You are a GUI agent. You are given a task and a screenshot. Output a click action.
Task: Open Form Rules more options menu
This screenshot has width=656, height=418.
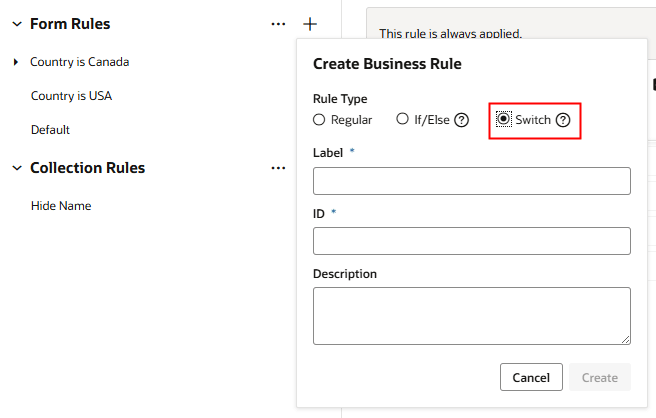pos(278,24)
